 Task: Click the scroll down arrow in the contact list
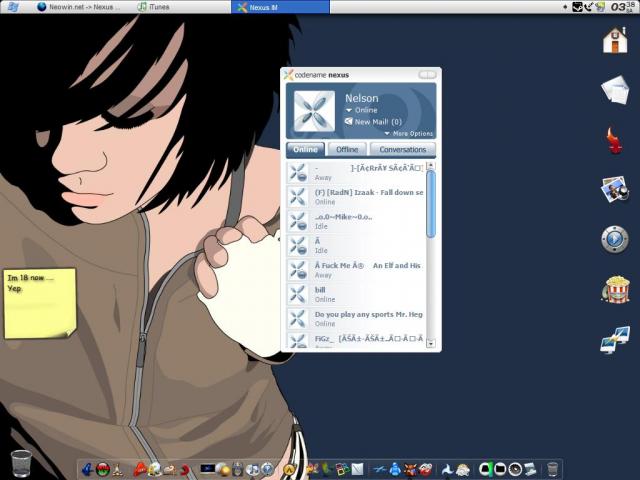431,344
